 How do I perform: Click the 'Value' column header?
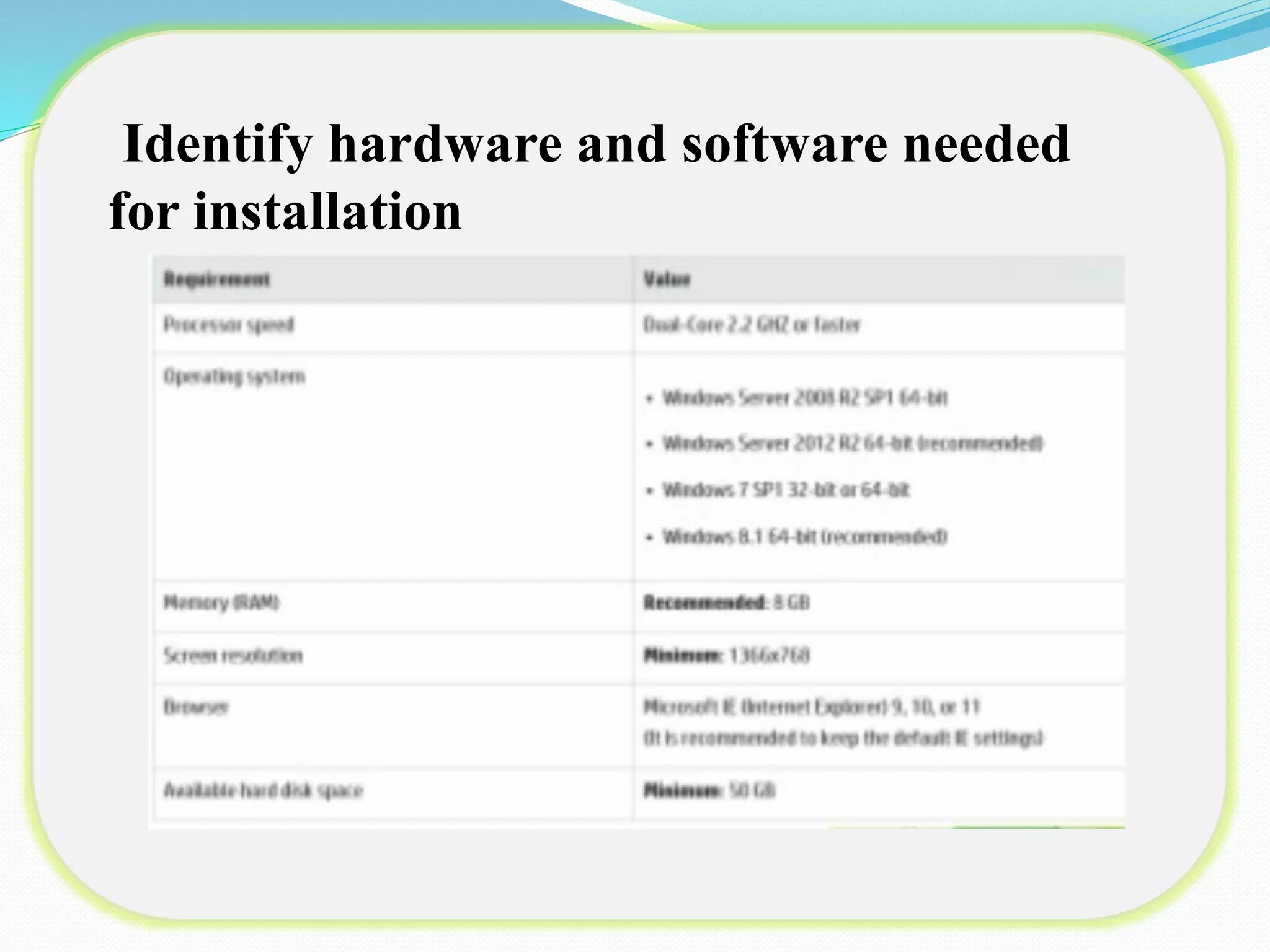[x=667, y=280]
